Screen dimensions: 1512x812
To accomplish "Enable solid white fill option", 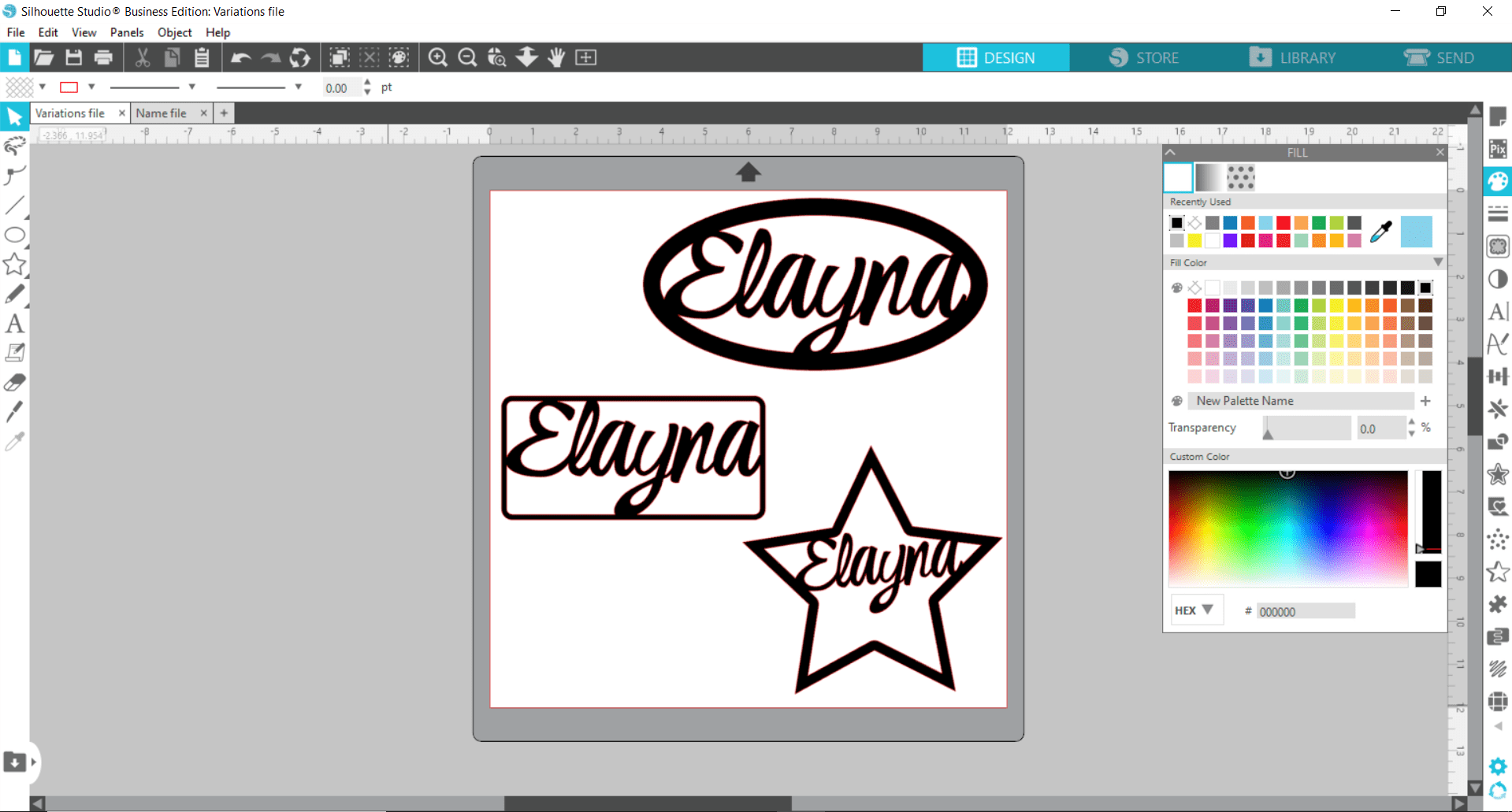I will click(x=1177, y=177).
